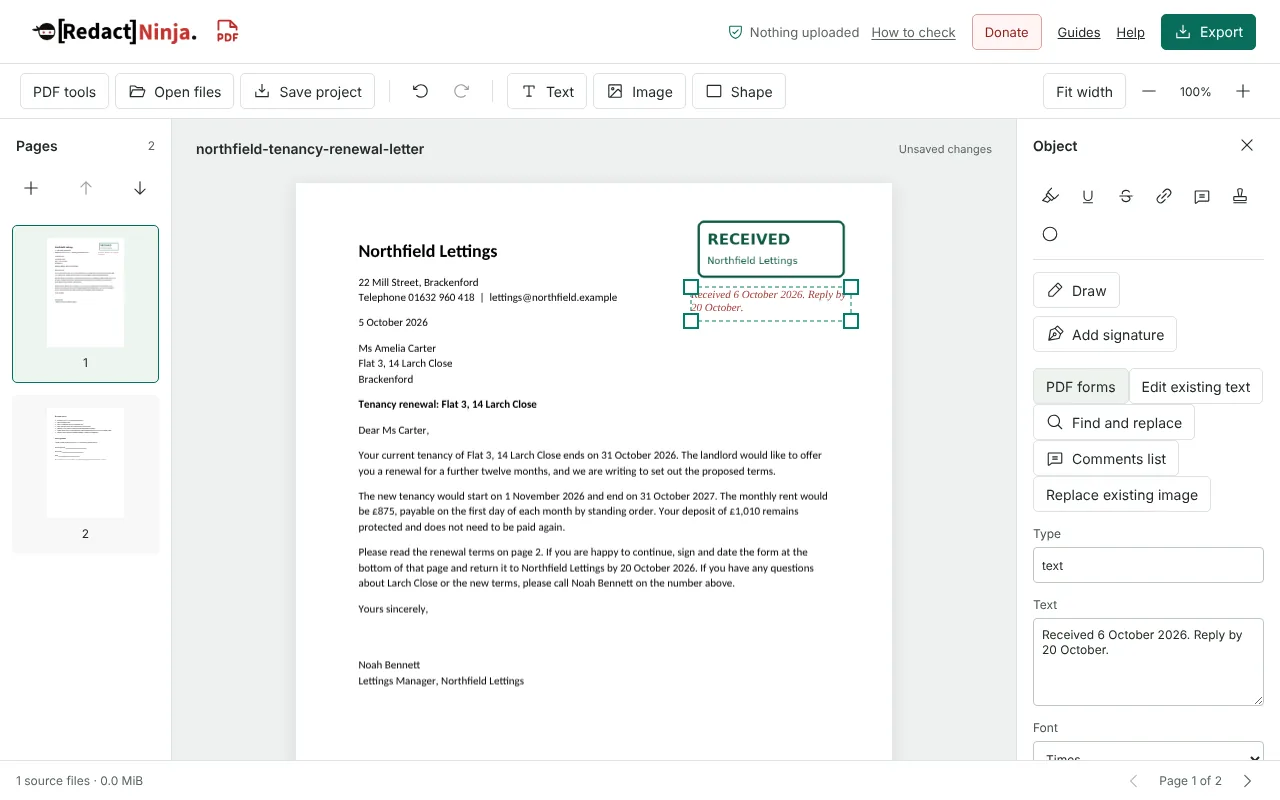Insert an Image from the toolbar
1280x800 pixels.
click(639, 91)
